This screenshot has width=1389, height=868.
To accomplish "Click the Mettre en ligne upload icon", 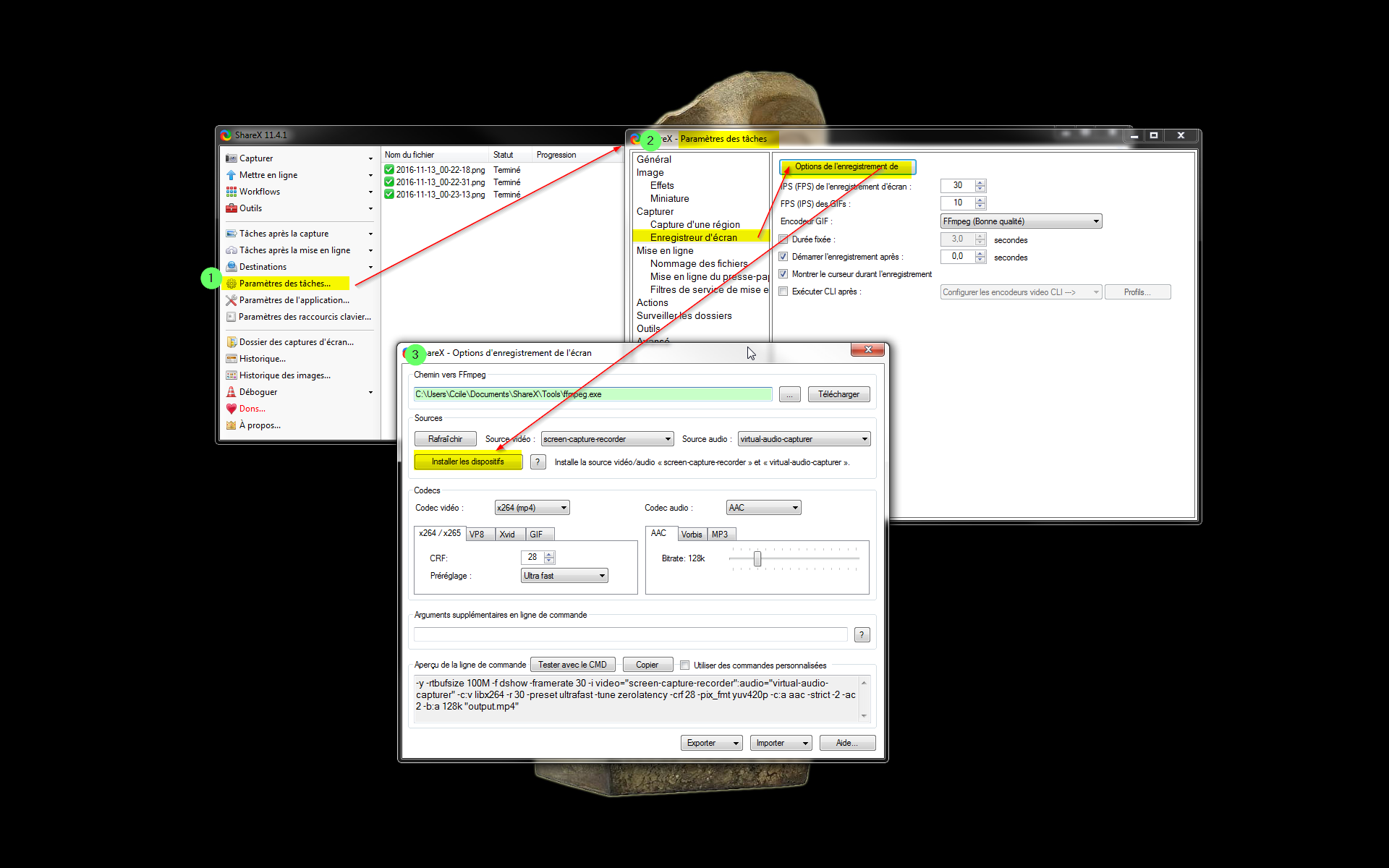I will click(231, 175).
